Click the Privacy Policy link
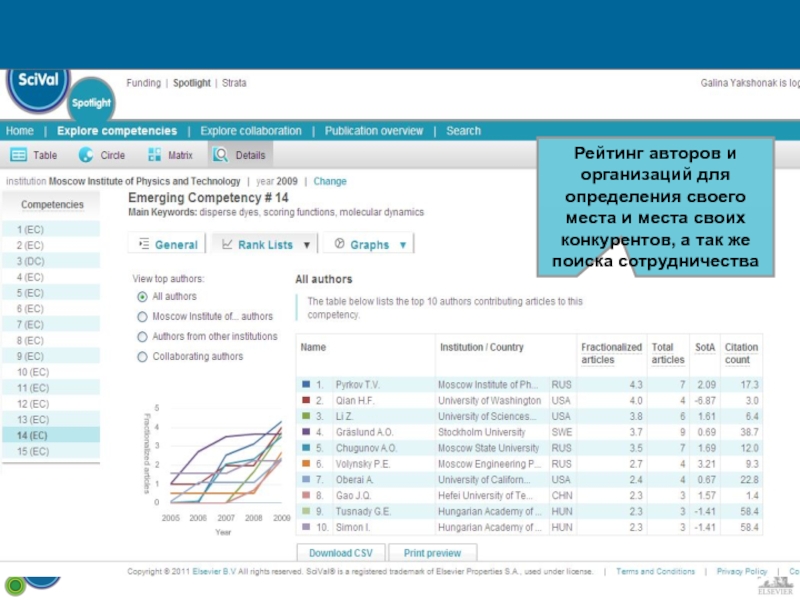Image resolution: width=800 pixels, height=600 pixels. pos(742,571)
